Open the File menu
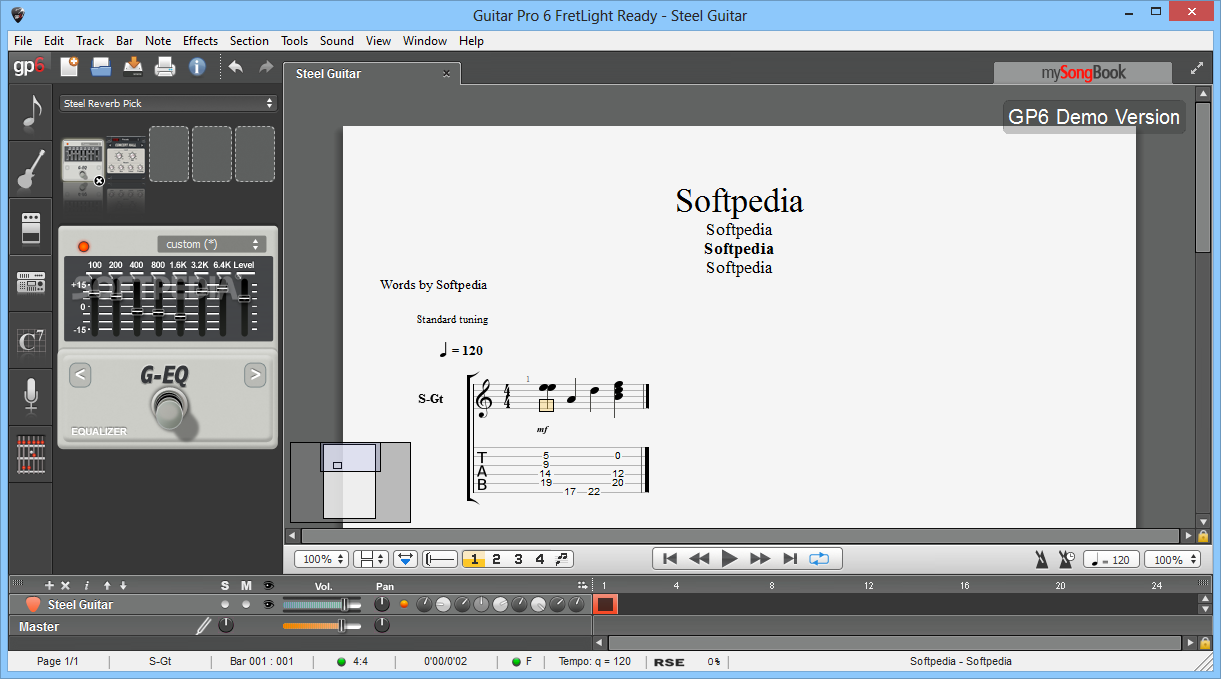Viewport: 1221px width, 679px height. pyautogui.click(x=23, y=41)
